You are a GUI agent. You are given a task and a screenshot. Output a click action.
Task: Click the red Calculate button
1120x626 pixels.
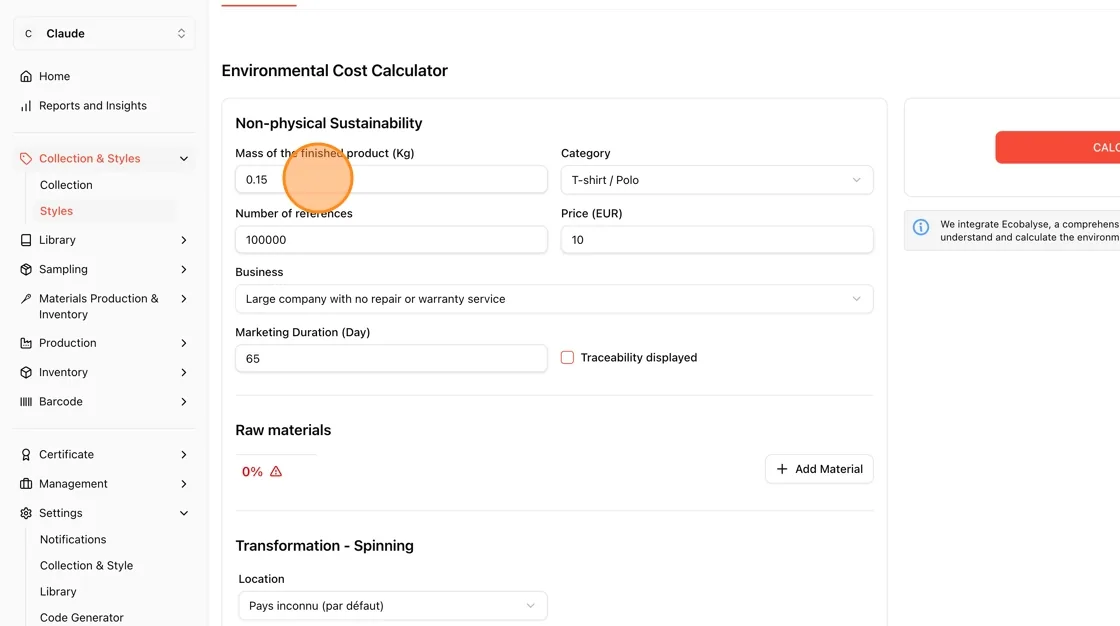point(1057,147)
